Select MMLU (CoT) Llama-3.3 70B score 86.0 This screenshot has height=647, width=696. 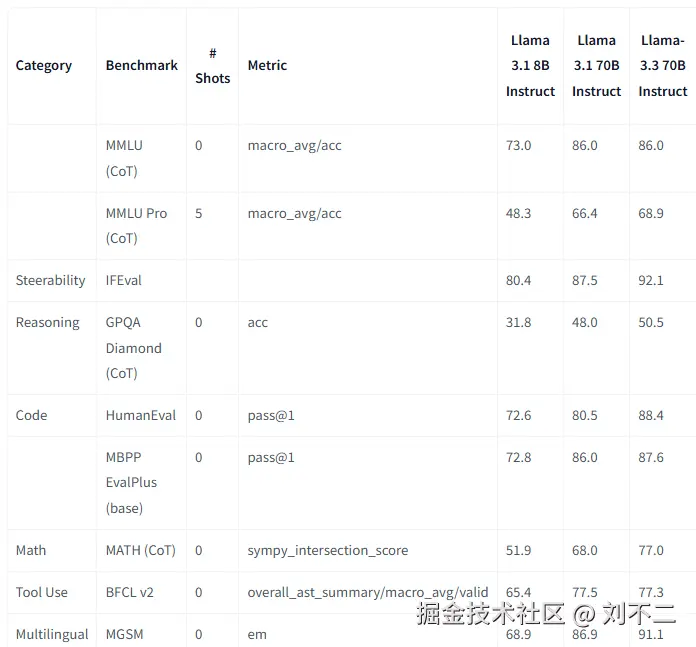click(x=651, y=146)
